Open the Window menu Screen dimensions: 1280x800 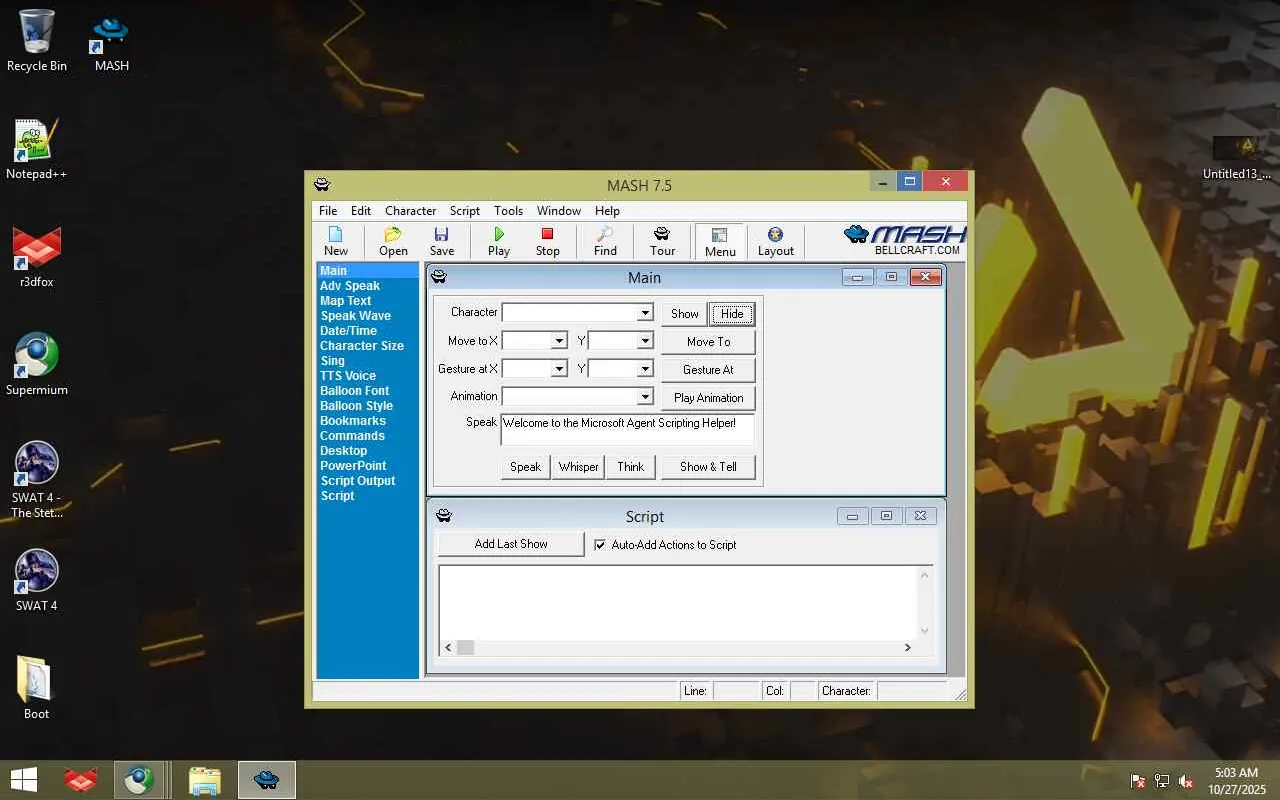(559, 211)
